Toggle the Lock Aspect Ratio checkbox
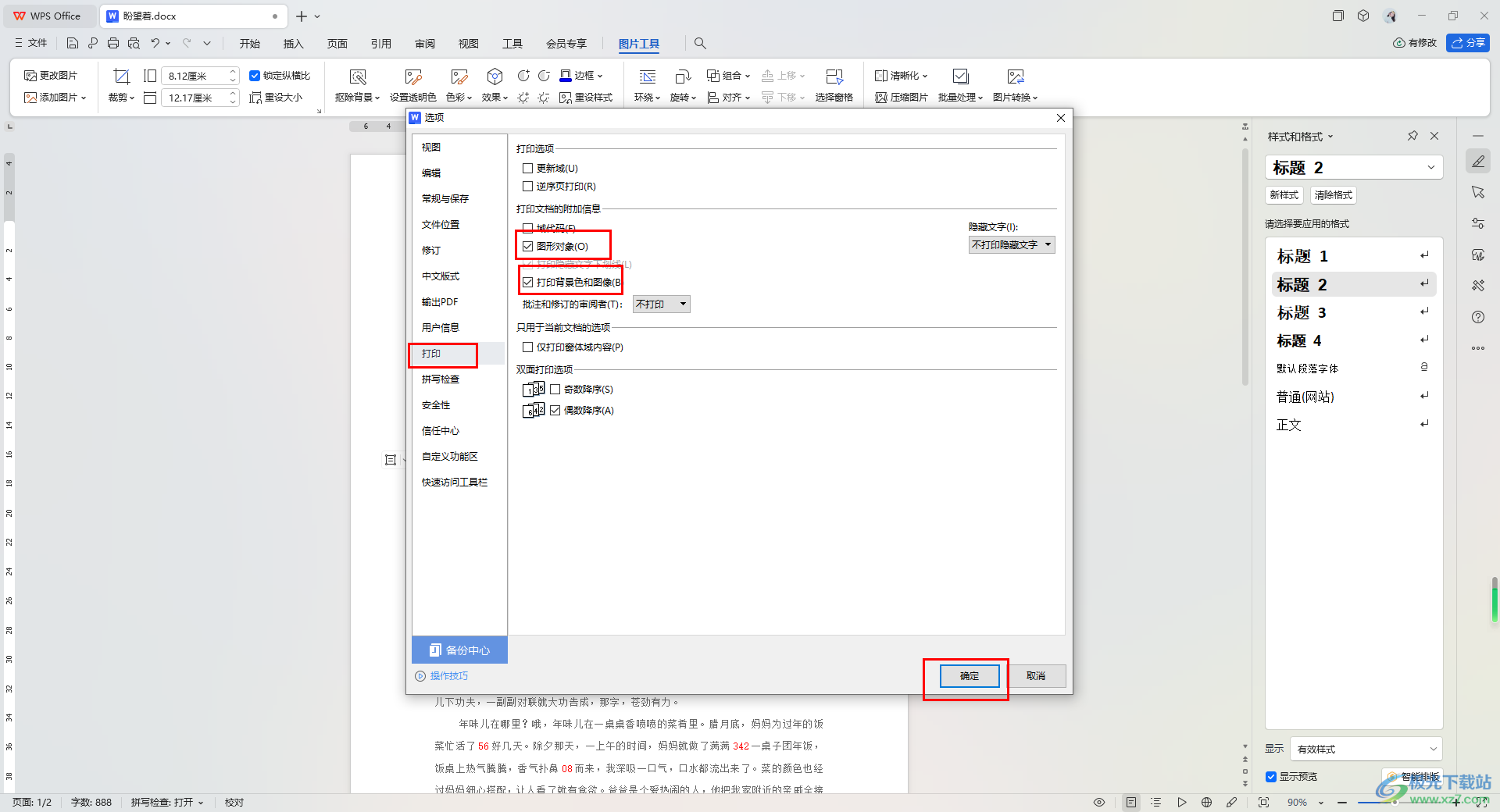The image size is (1500, 812). (x=255, y=76)
